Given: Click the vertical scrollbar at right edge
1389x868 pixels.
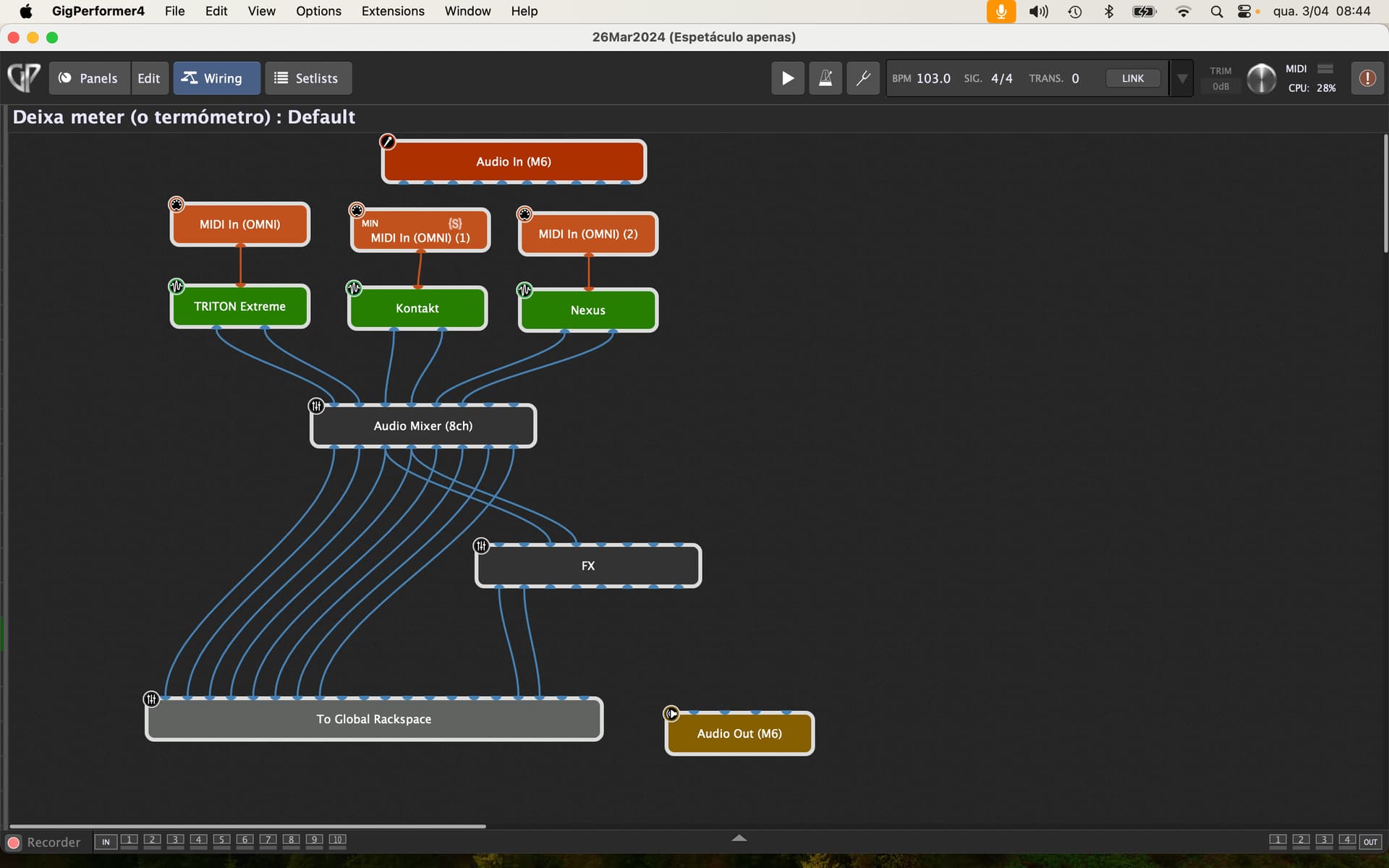Looking at the screenshot, I should point(1385,193).
